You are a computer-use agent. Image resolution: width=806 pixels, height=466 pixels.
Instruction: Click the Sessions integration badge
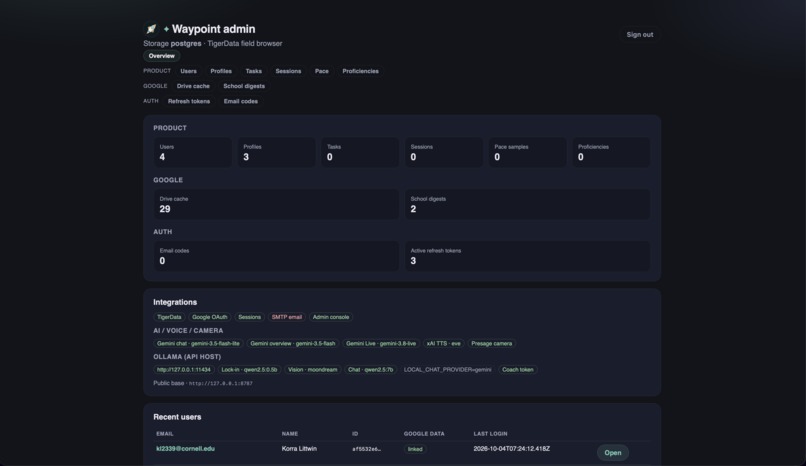coord(249,317)
